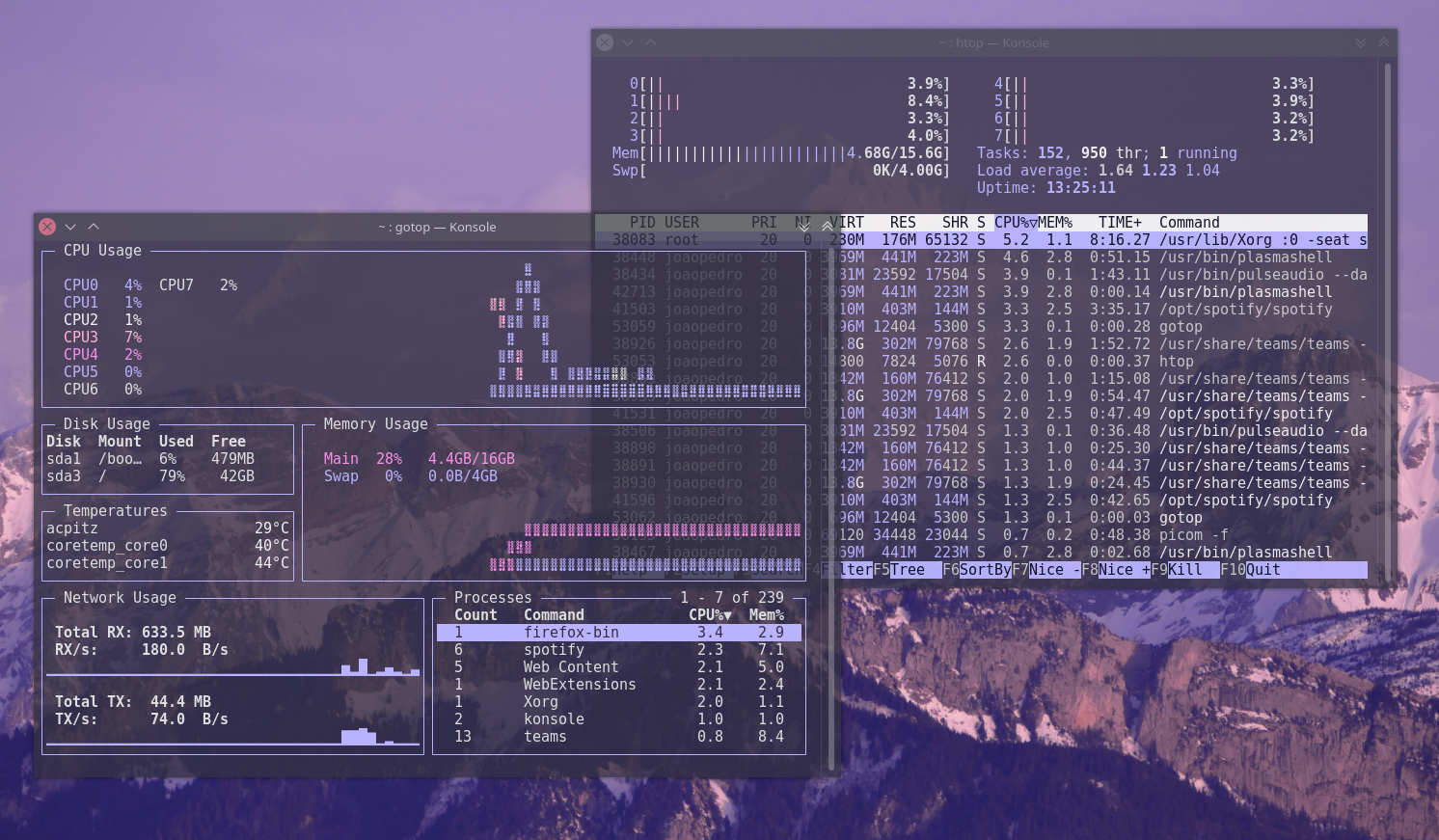Click Load average text in htop header
The width and height of the screenshot is (1439, 840).
coord(1098,171)
